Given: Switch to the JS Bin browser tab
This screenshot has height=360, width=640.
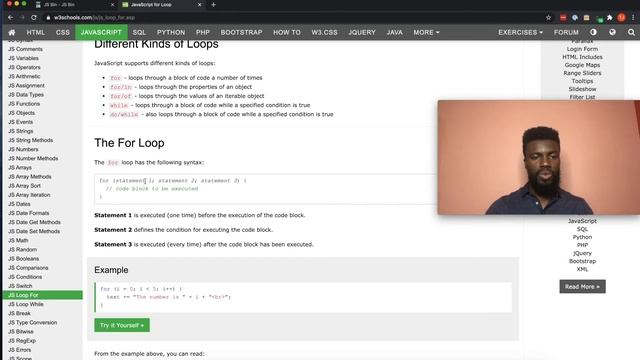Looking at the screenshot, I should tap(73, 4).
